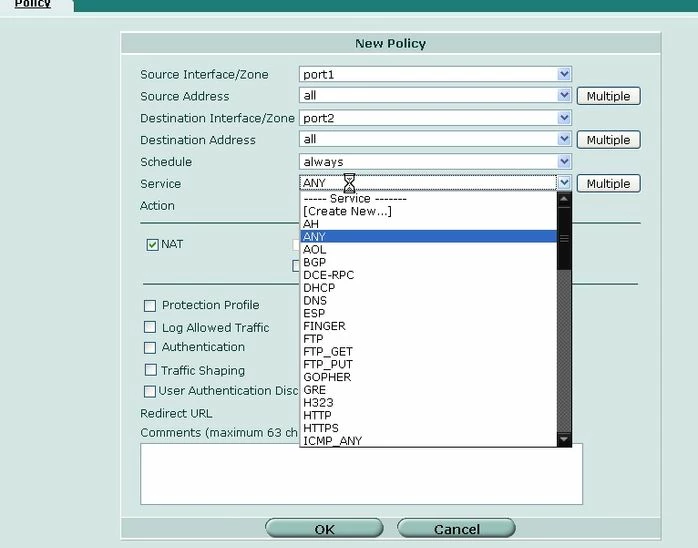Viewport: 698px width, 548px height.
Task: Choose DHCP from the service list
Action: tap(429, 288)
